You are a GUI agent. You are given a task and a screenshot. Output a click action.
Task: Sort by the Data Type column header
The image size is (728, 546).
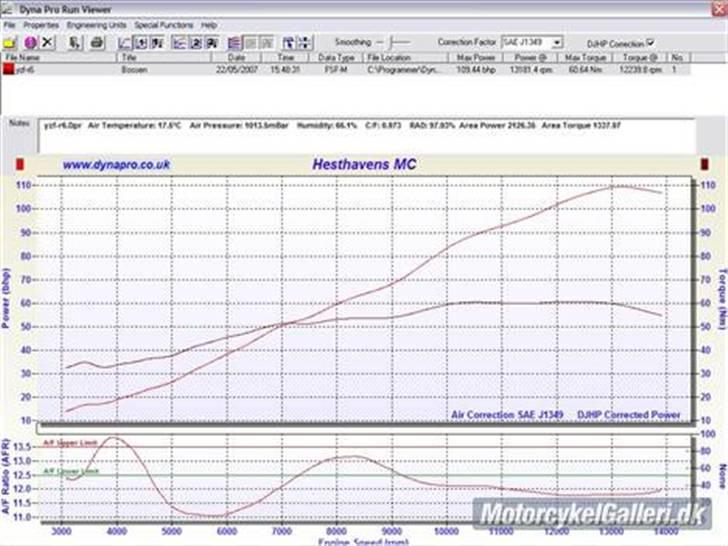coord(336,58)
